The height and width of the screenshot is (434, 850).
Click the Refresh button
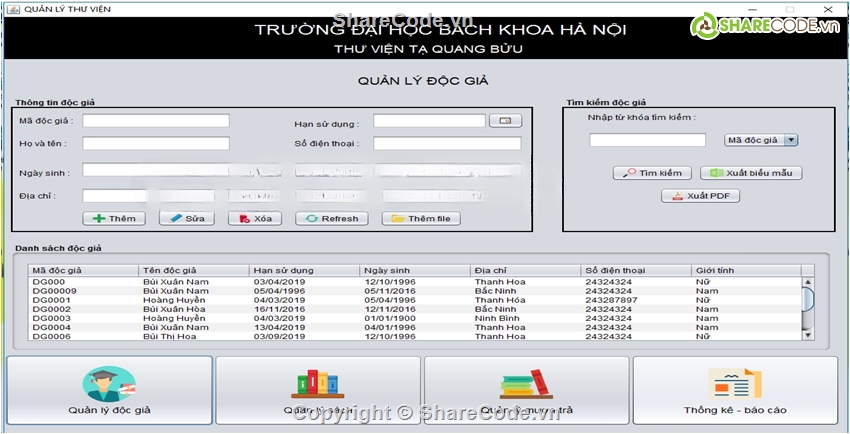point(332,218)
